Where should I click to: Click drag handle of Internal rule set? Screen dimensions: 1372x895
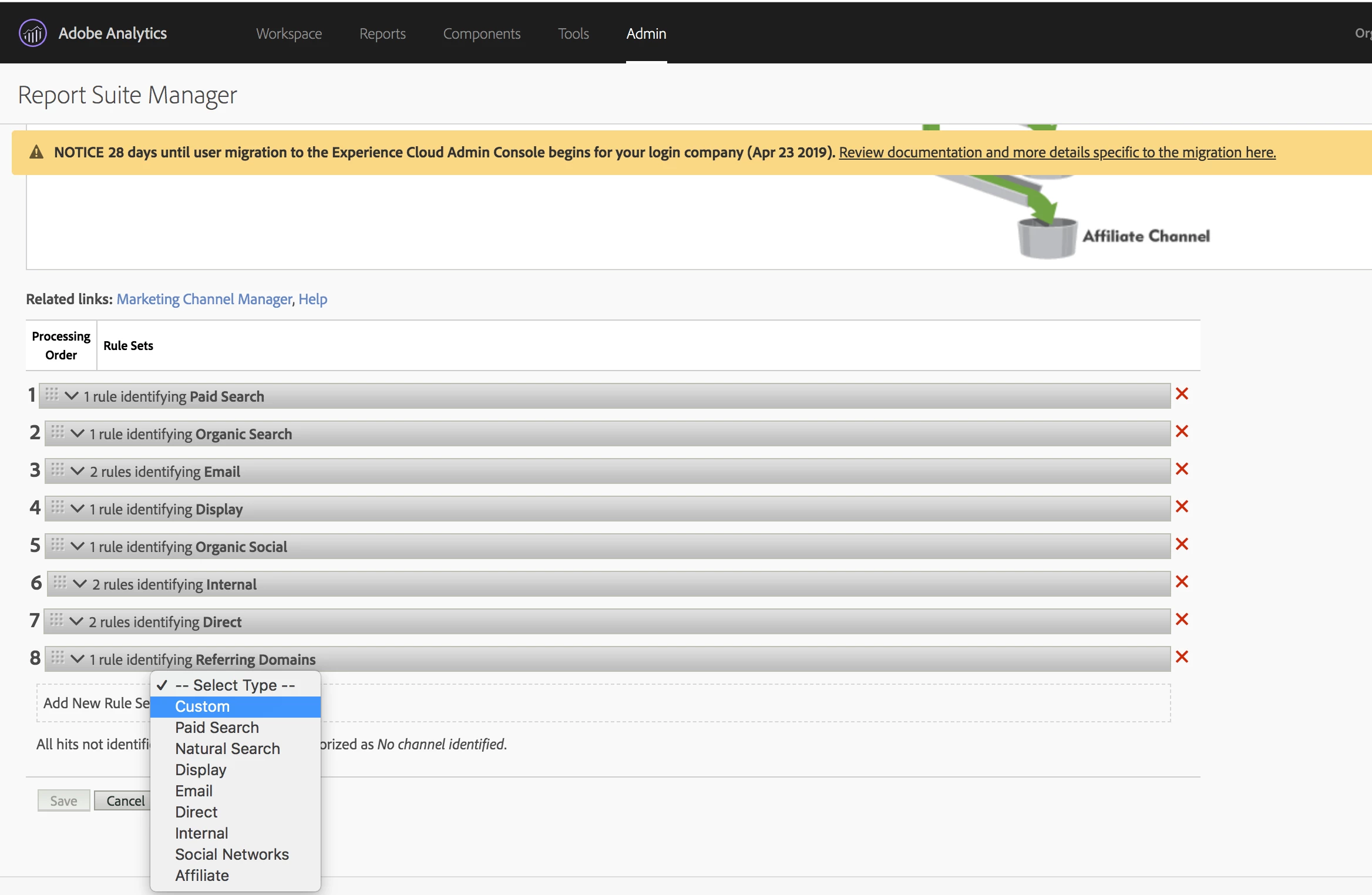[x=60, y=583]
